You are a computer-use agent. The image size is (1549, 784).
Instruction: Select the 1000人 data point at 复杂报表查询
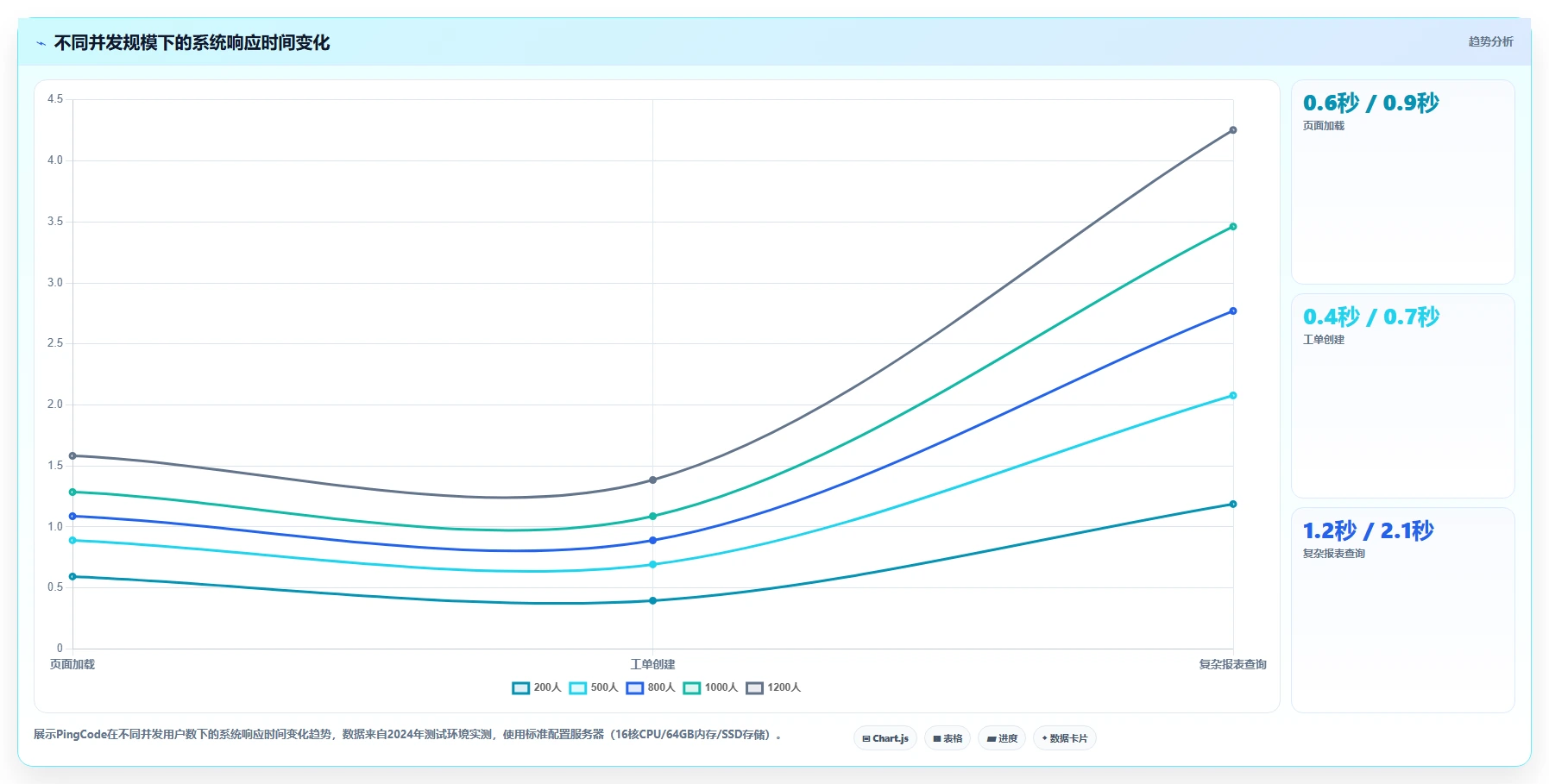(1232, 227)
